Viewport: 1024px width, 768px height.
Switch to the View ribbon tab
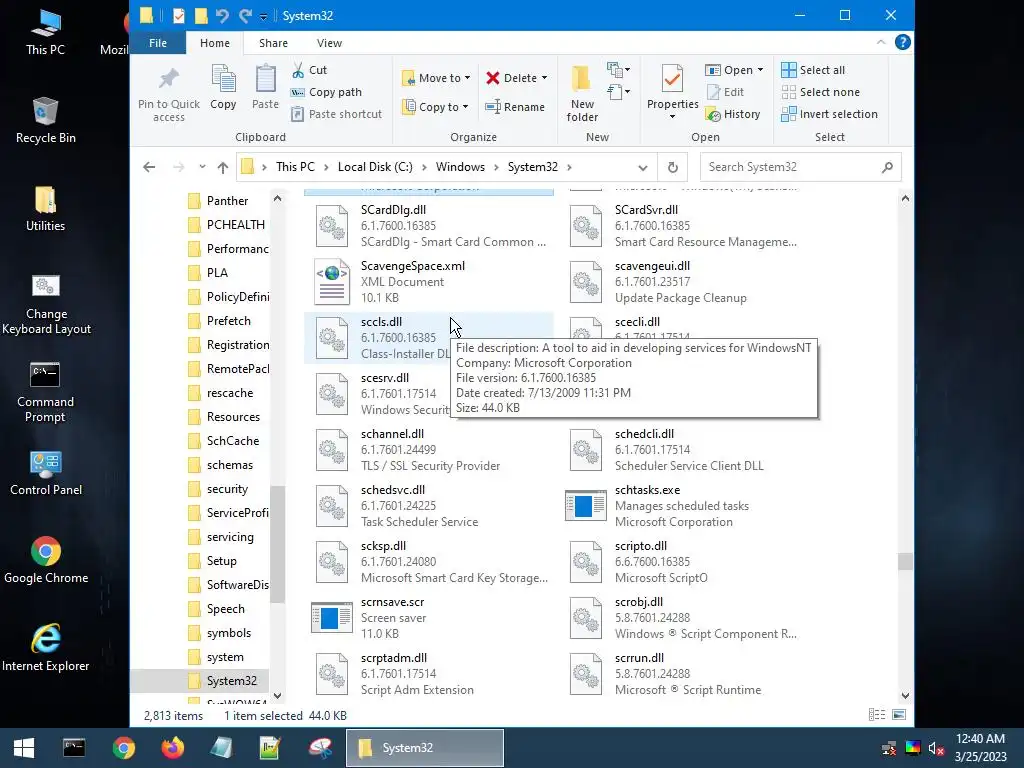[329, 43]
